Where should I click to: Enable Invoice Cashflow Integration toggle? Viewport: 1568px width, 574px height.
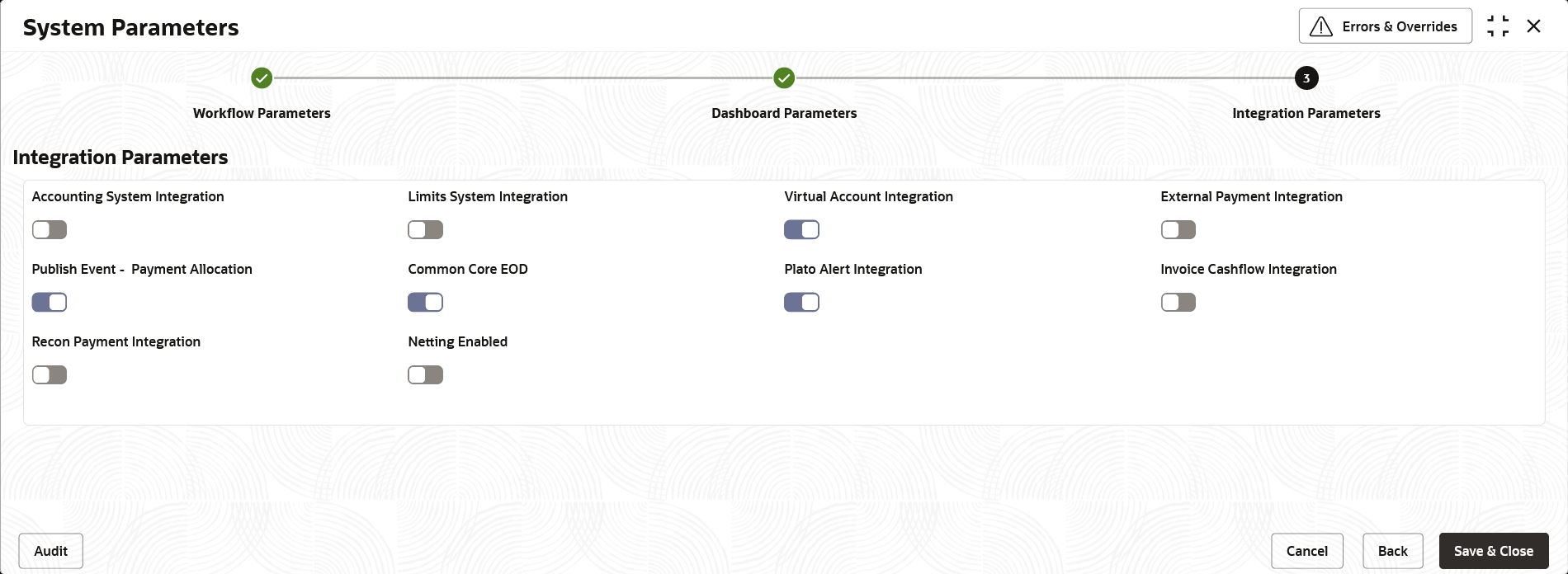point(1178,303)
